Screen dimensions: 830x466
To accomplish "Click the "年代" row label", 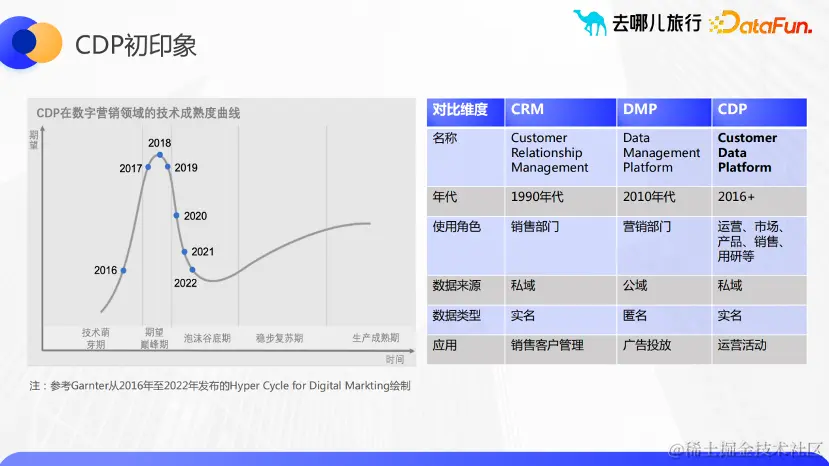I will (x=445, y=197).
